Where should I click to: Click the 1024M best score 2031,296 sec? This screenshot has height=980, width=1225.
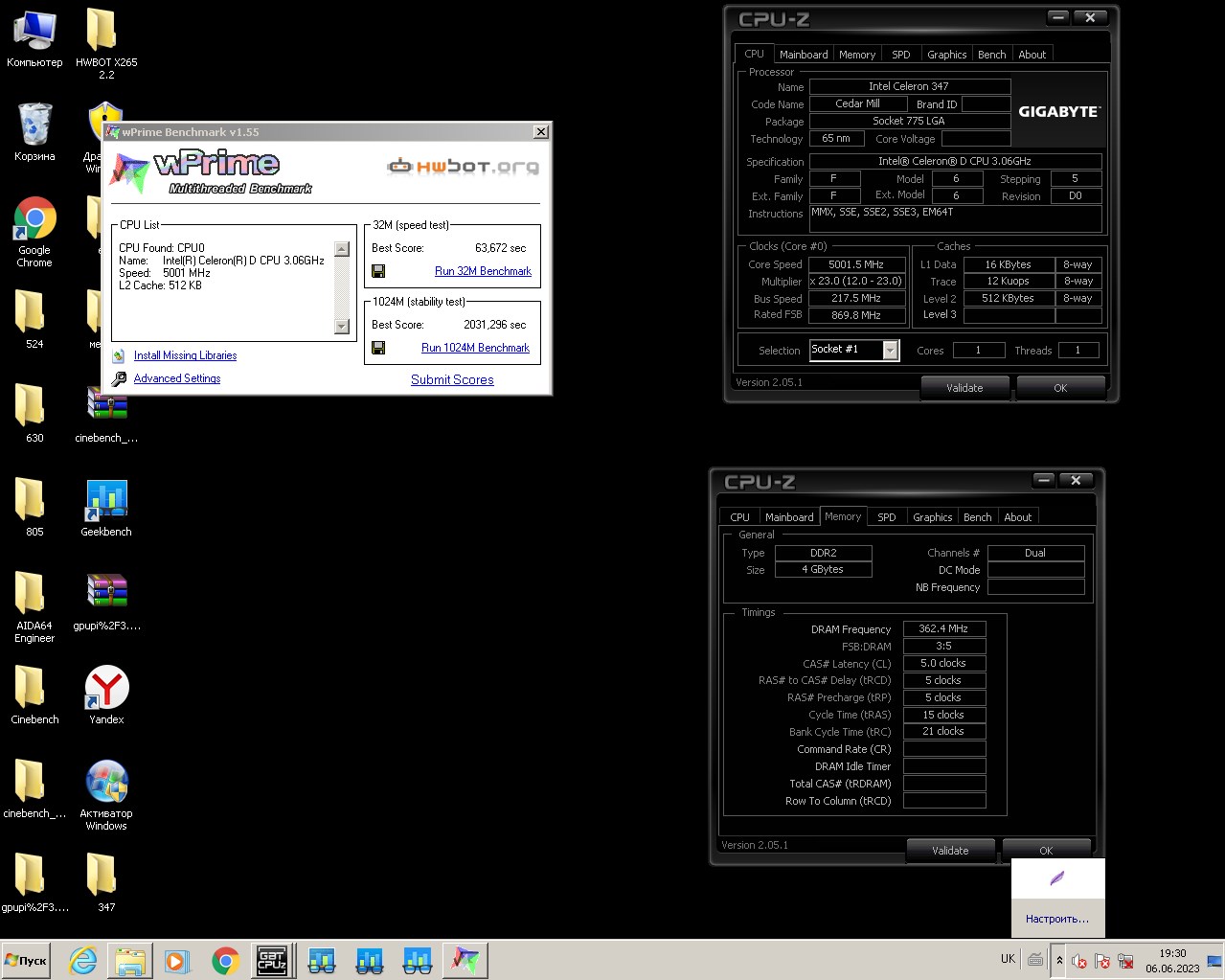point(494,325)
